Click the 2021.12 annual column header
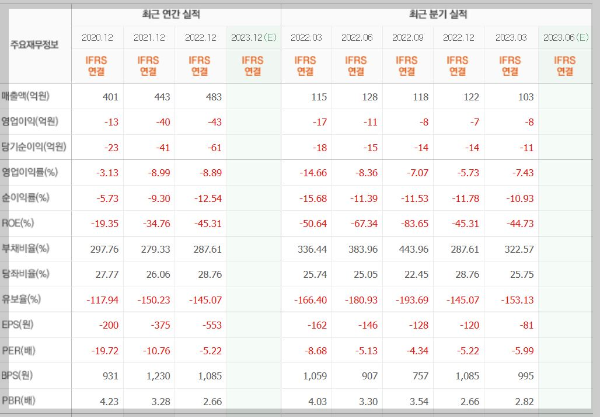This screenshot has height=417, width=600. pyautogui.click(x=149, y=37)
